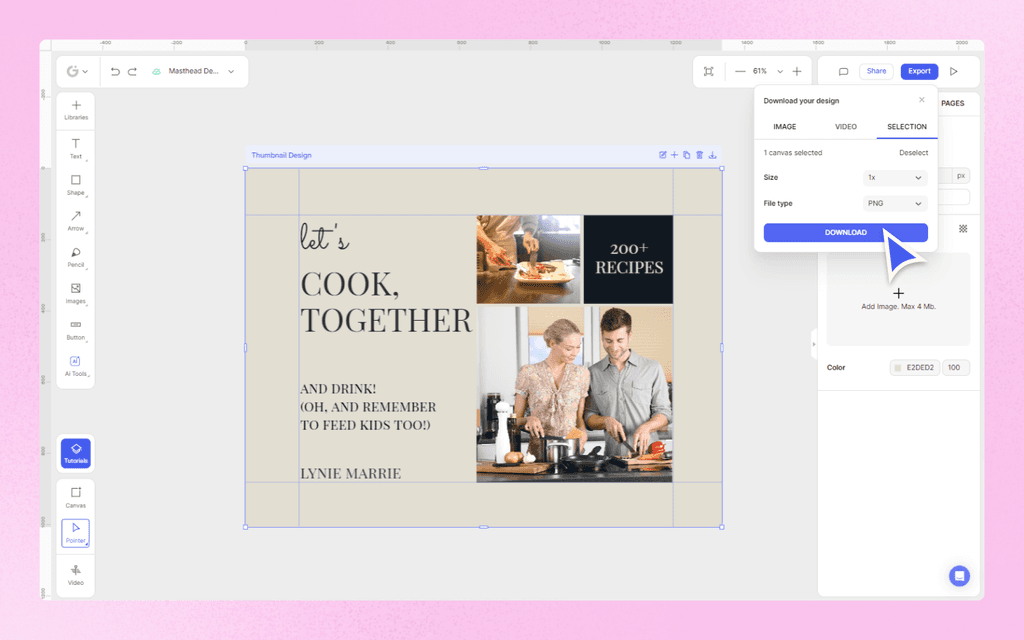Select the Button element tool
The width and height of the screenshot is (1024, 640).
76,330
